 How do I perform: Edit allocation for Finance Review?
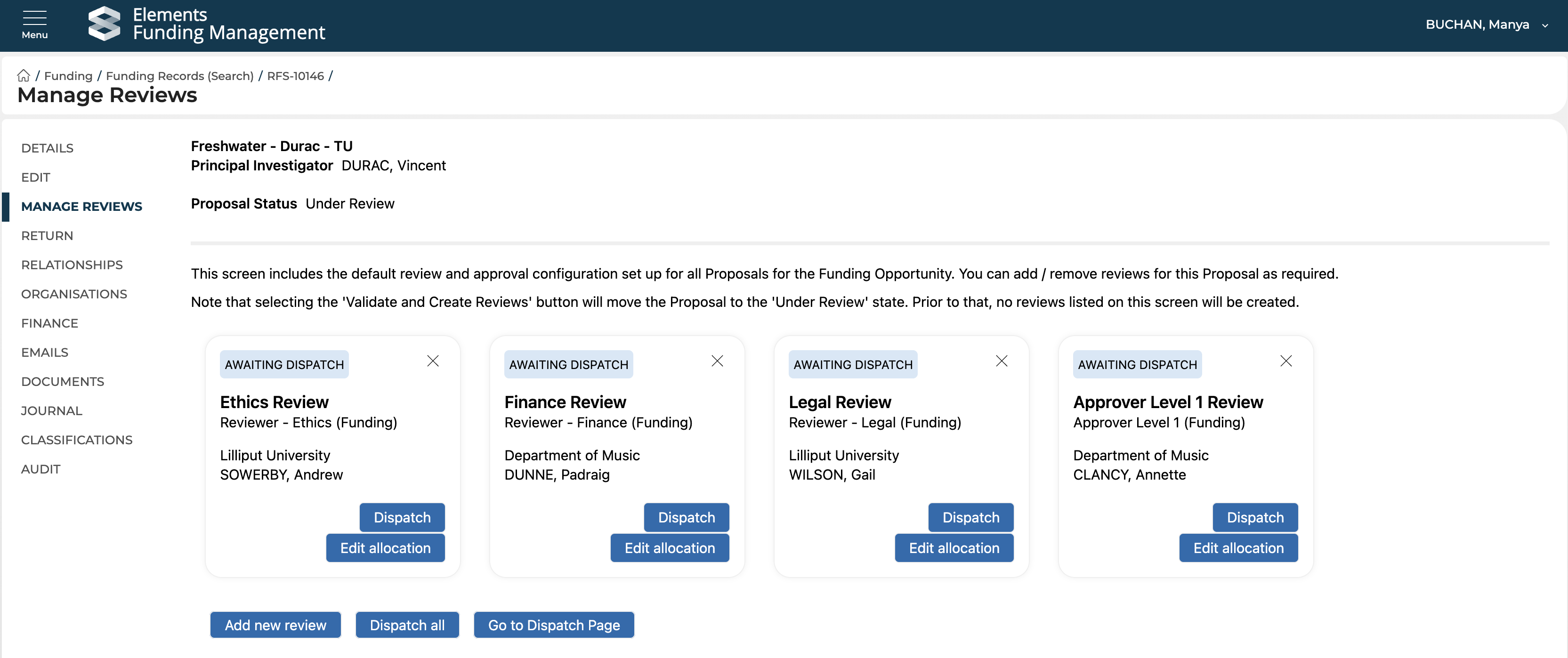click(x=669, y=548)
